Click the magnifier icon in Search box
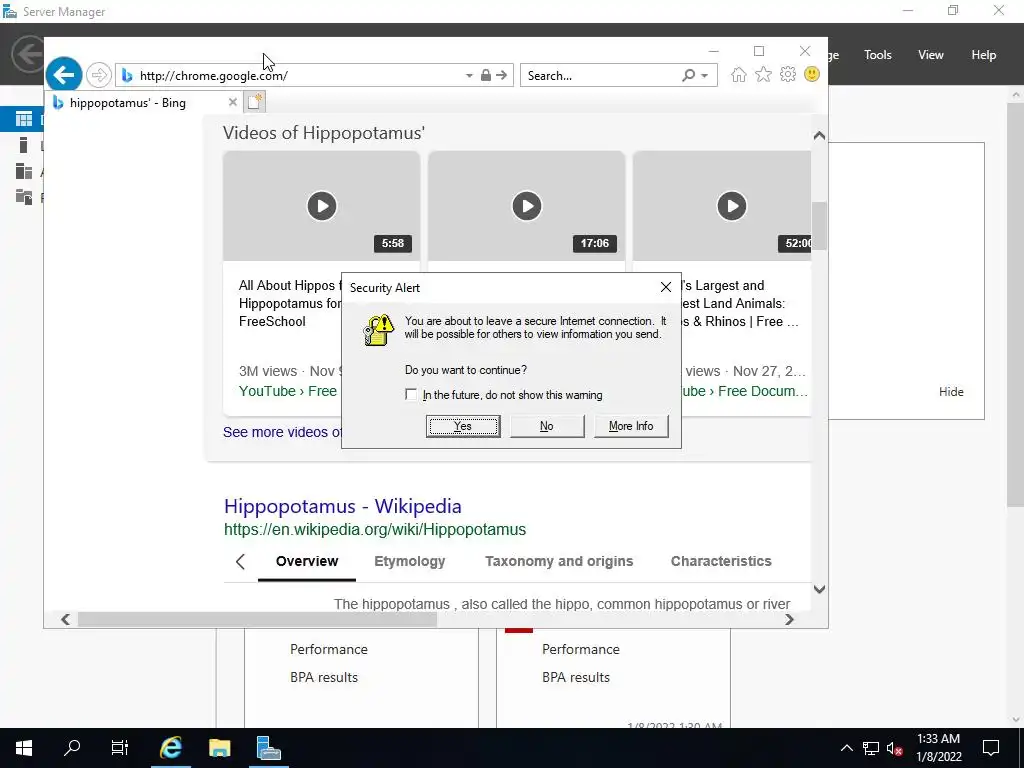Image resolution: width=1024 pixels, height=768 pixels. pos(688,75)
